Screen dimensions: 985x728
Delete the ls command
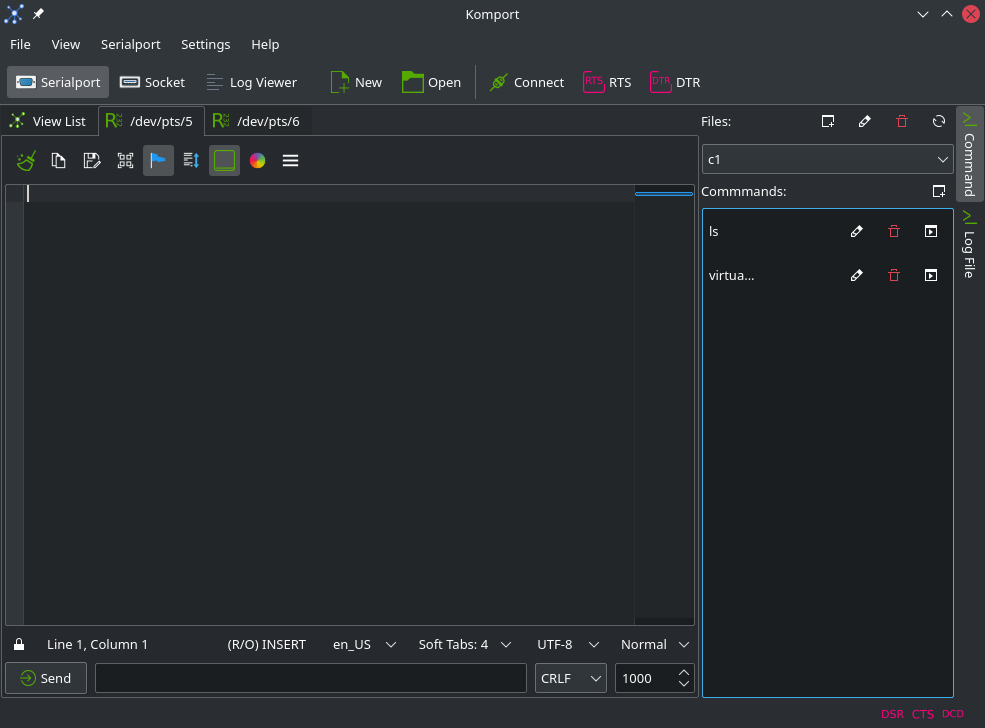(x=894, y=231)
